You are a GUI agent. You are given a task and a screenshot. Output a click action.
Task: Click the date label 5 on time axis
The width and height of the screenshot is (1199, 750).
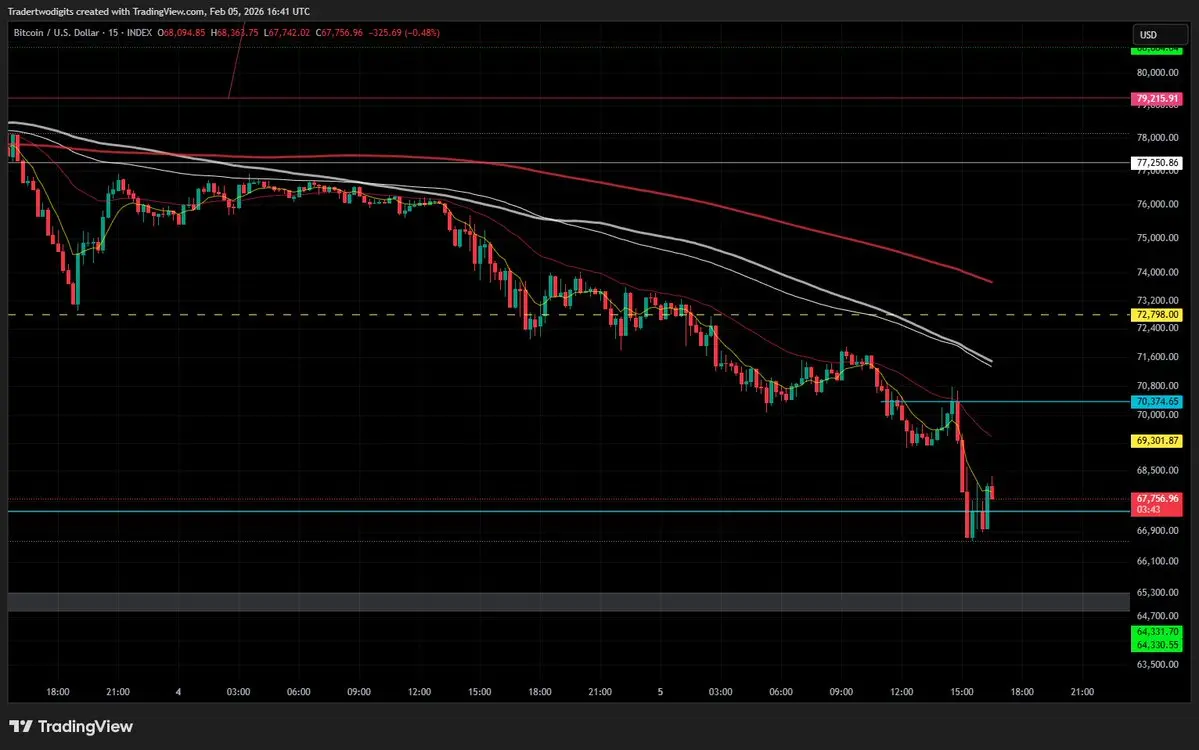(660, 692)
